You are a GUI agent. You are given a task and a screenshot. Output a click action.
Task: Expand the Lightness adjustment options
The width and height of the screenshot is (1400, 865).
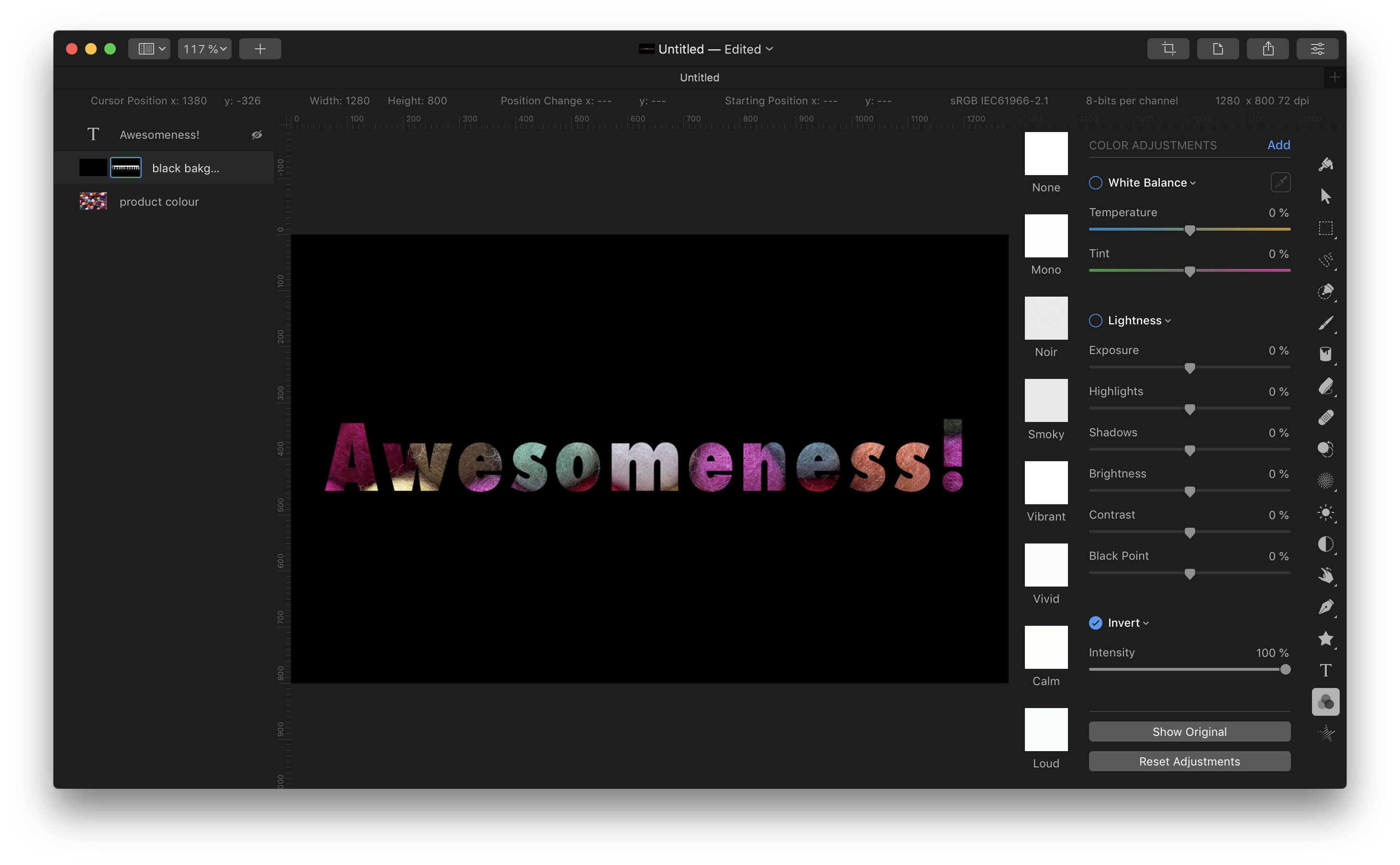(x=1167, y=320)
